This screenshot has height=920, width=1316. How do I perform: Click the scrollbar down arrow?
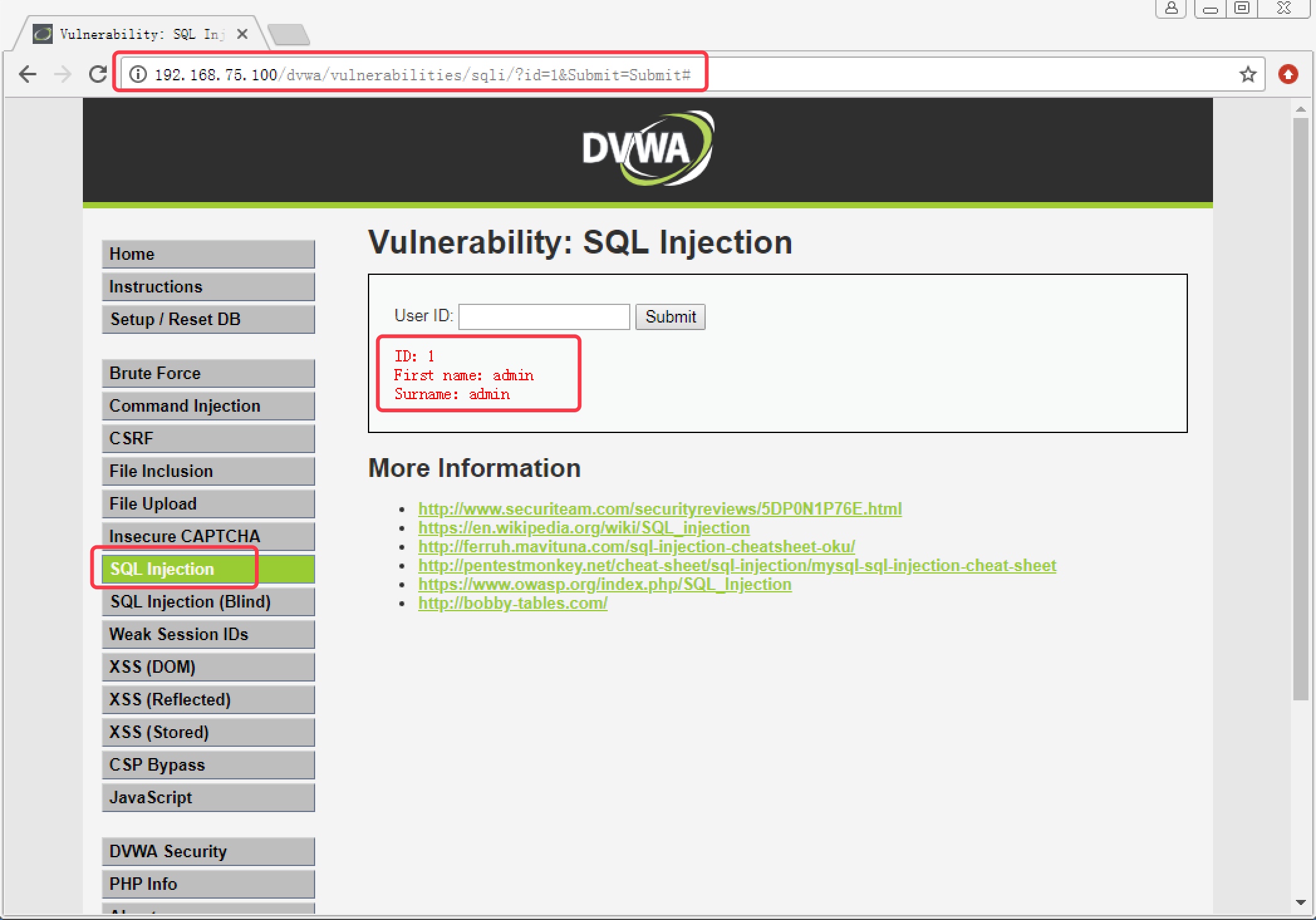pyautogui.click(x=1300, y=902)
